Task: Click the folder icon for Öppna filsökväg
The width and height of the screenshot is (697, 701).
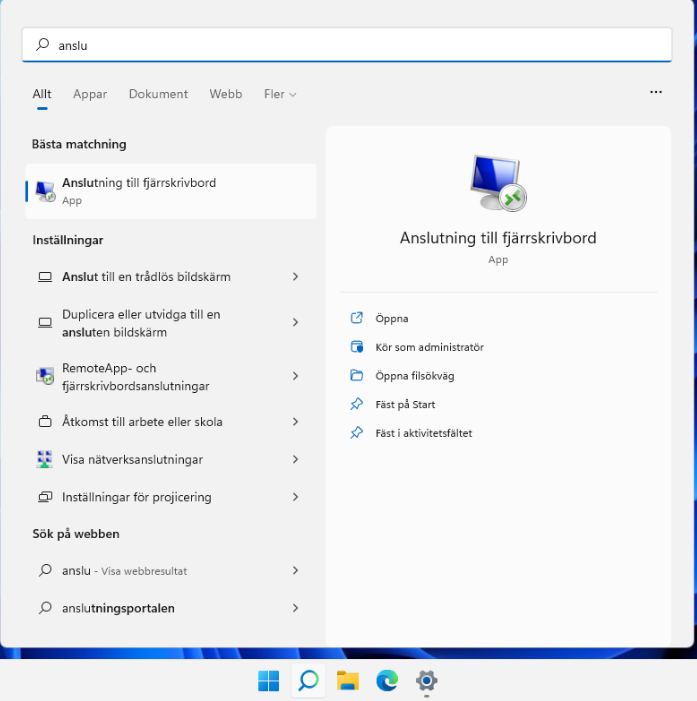Action: [356, 375]
